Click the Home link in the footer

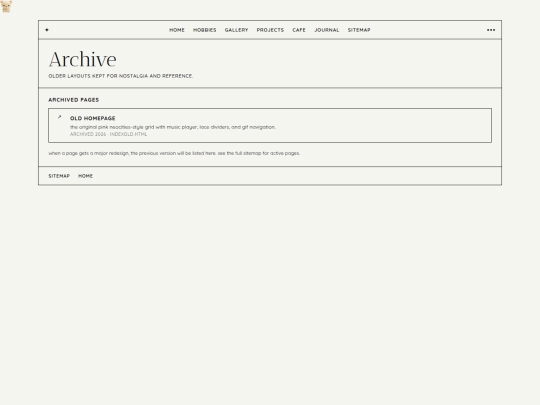coord(85,176)
